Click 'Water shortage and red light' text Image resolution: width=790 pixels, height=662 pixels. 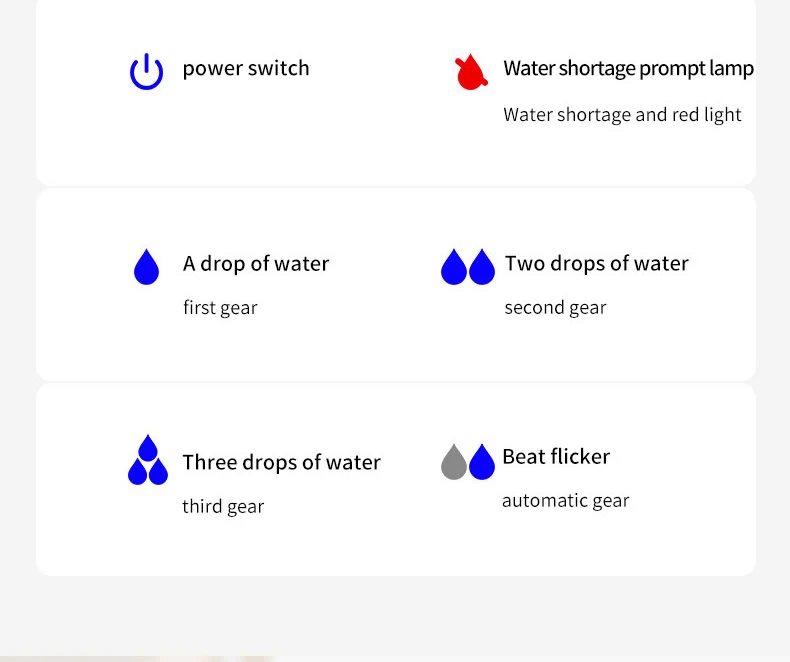[622, 115]
